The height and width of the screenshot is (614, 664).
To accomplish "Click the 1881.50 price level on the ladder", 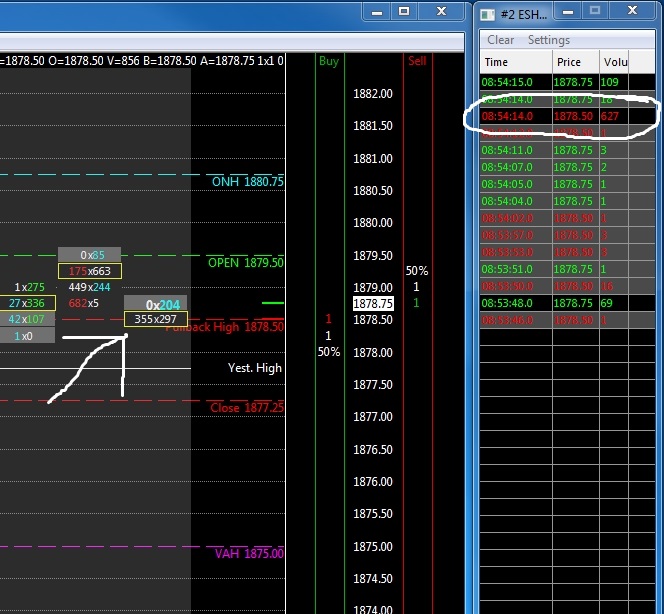I will [x=373, y=126].
